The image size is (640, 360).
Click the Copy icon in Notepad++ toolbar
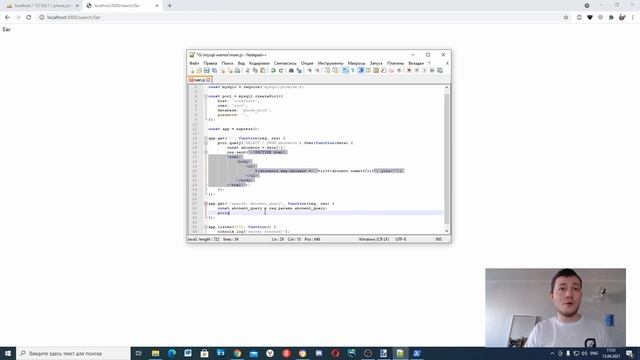click(x=256, y=70)
